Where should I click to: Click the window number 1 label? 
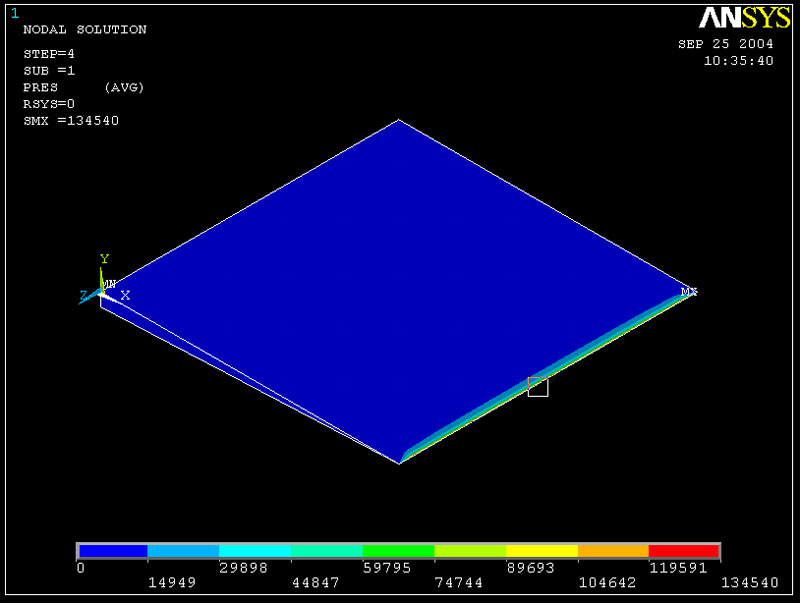pyautogui.click(x=14, y=13)
